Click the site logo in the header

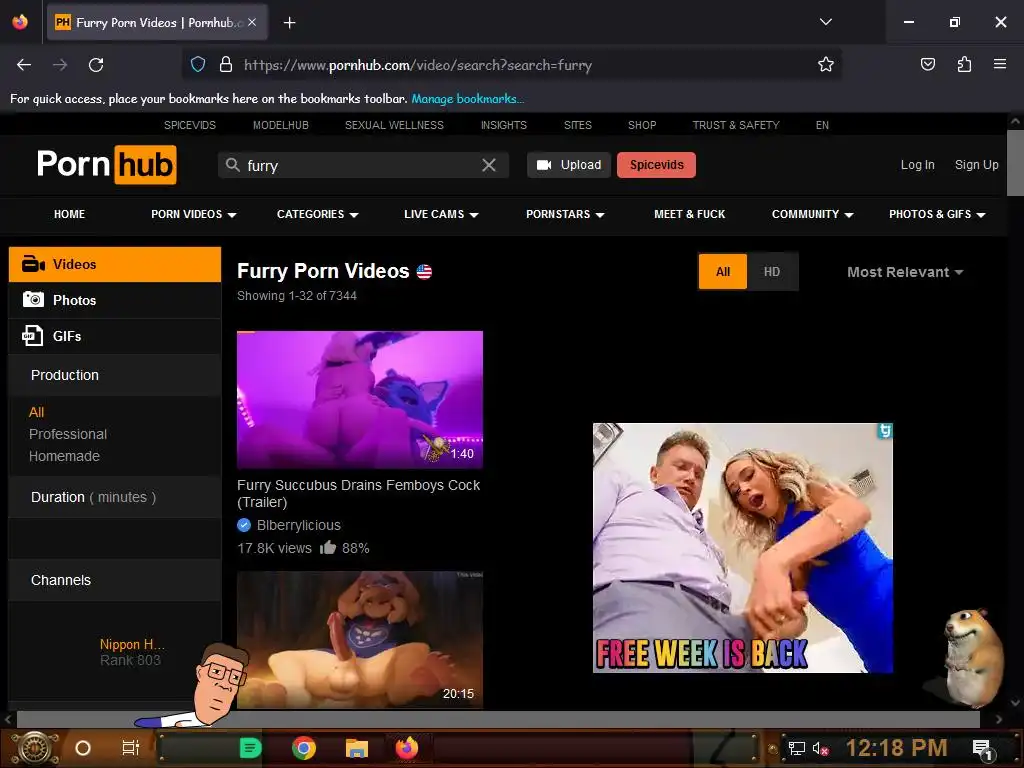tap(106, 165)
